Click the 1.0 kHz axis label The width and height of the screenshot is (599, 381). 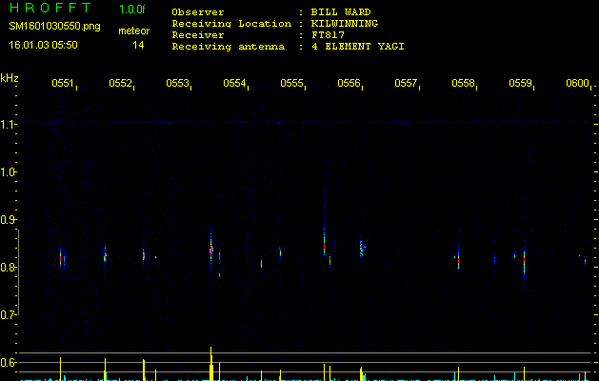[x=7, y=172]
